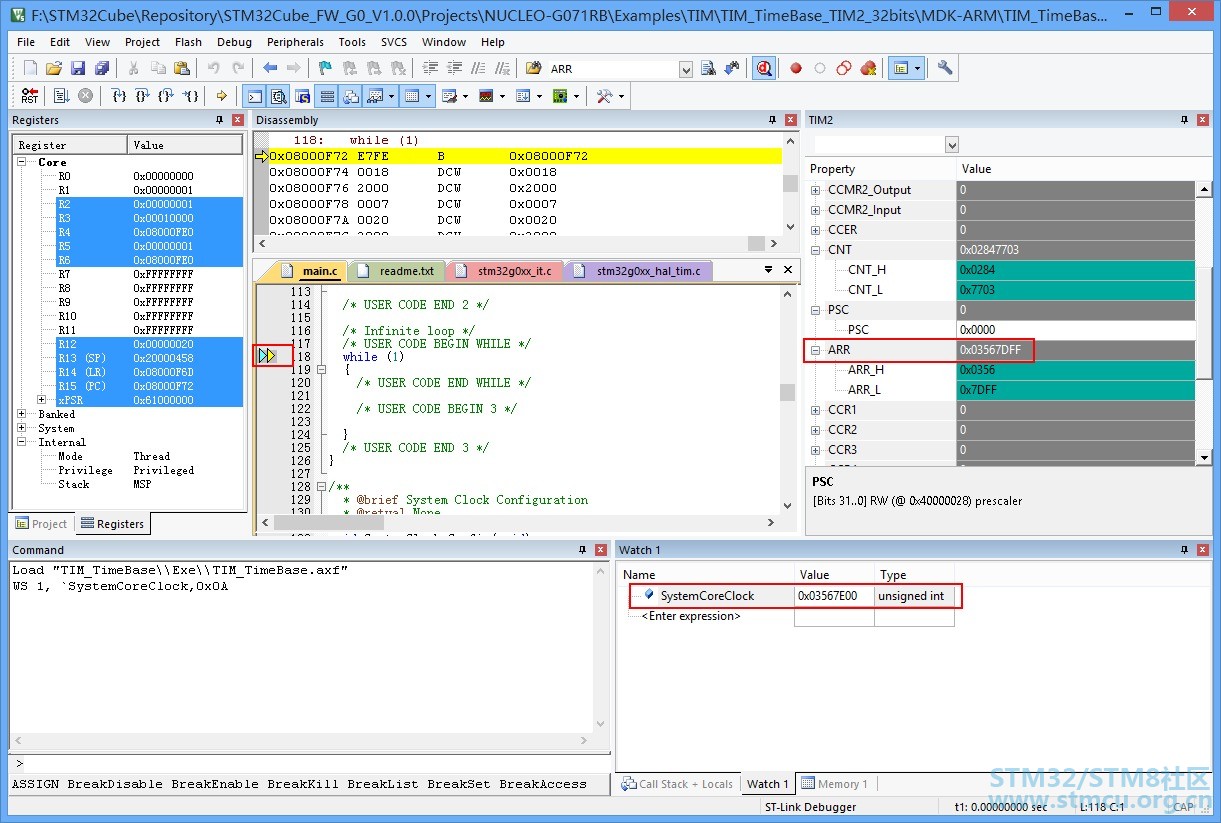
Task: Expand the CCR1 property in TIM2
Action: [x=816, y=410]
